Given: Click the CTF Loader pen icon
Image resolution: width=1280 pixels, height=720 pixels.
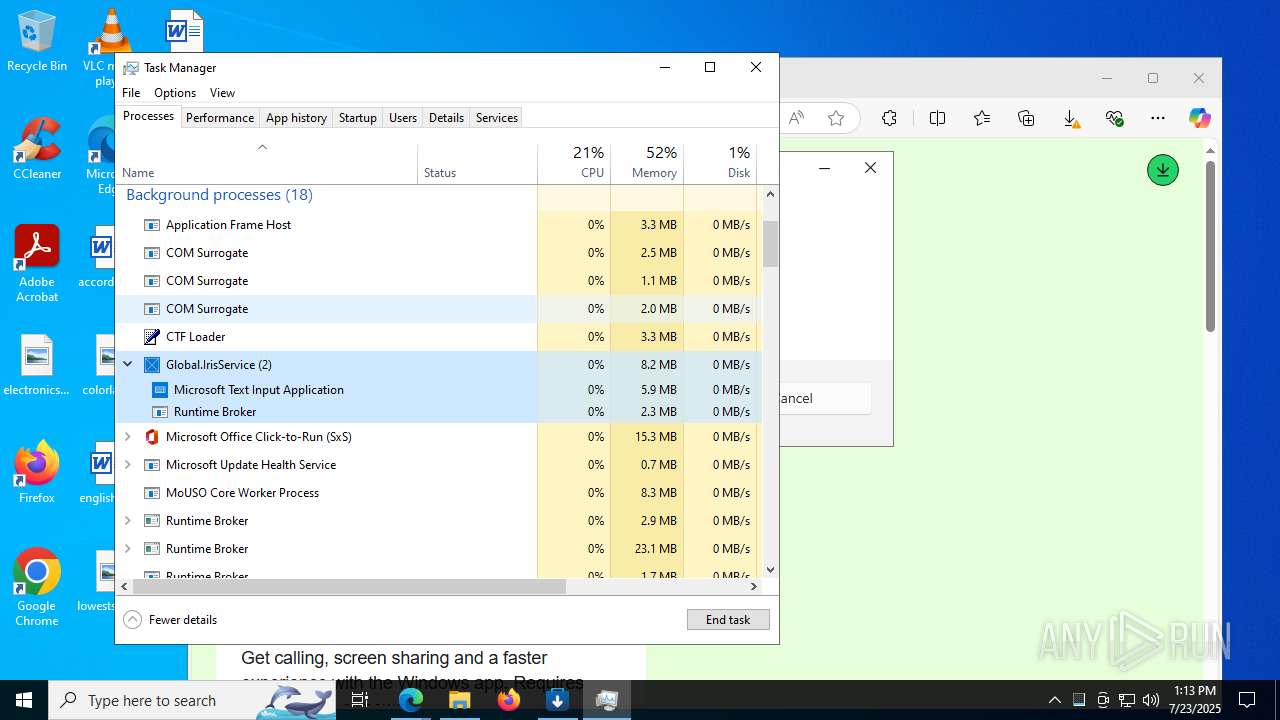Looking at the screenshot, I should [x=152, y=337].
